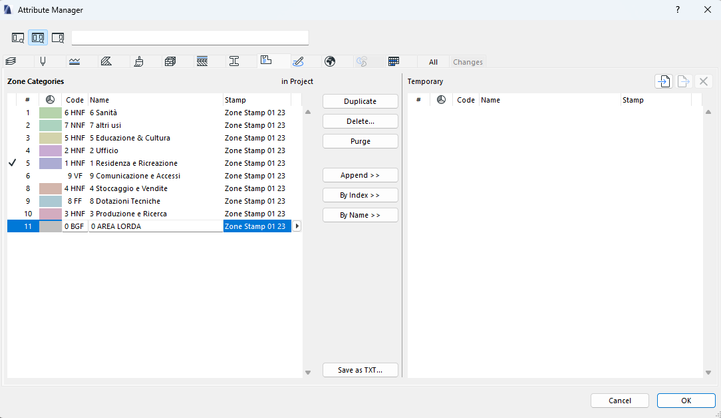The width and height of the screenshot is (721, 418).
Task: Open the Layers attribute tab
Action: 11,61
